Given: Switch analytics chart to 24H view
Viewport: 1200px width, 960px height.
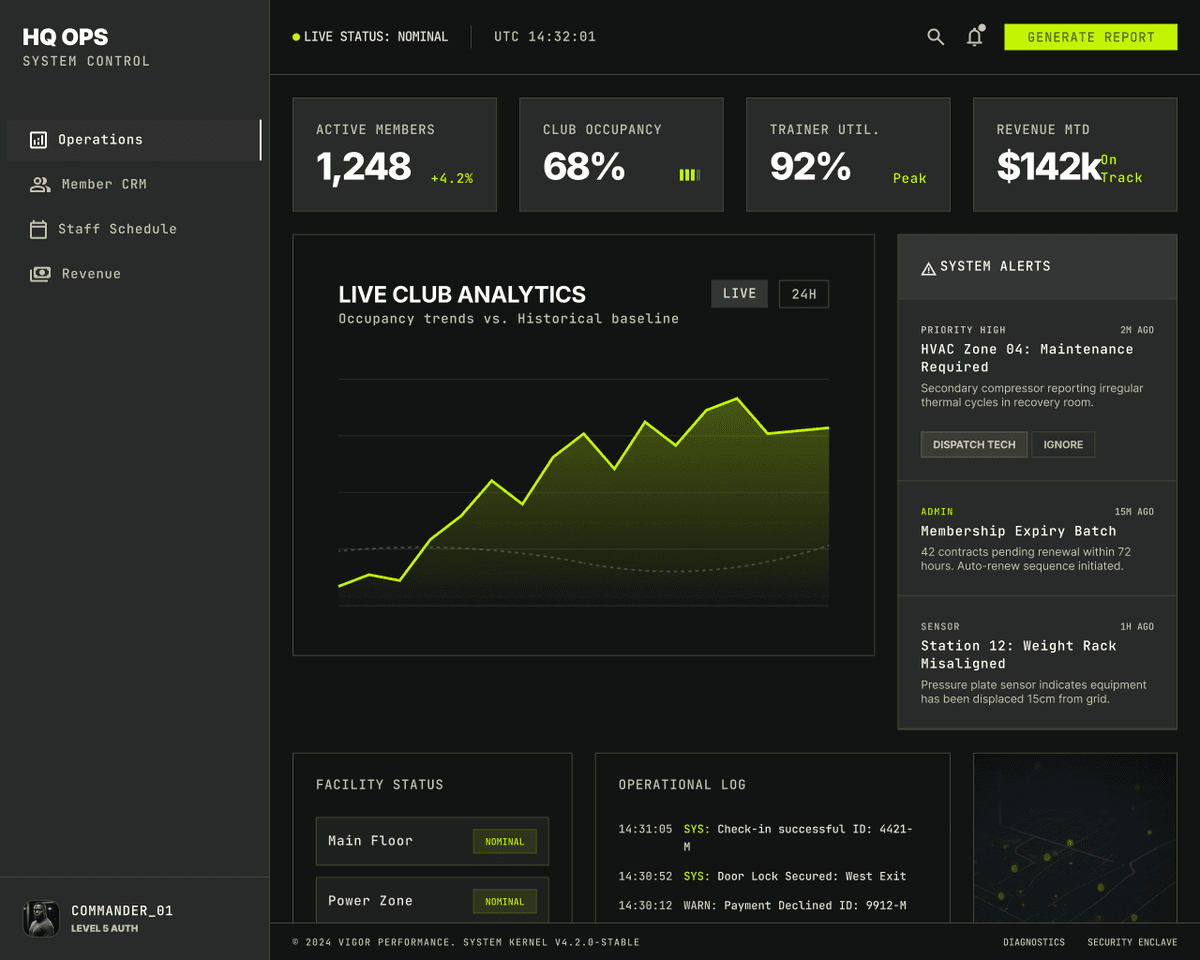Looking at the screenshot, I should [x=804, y=294].
